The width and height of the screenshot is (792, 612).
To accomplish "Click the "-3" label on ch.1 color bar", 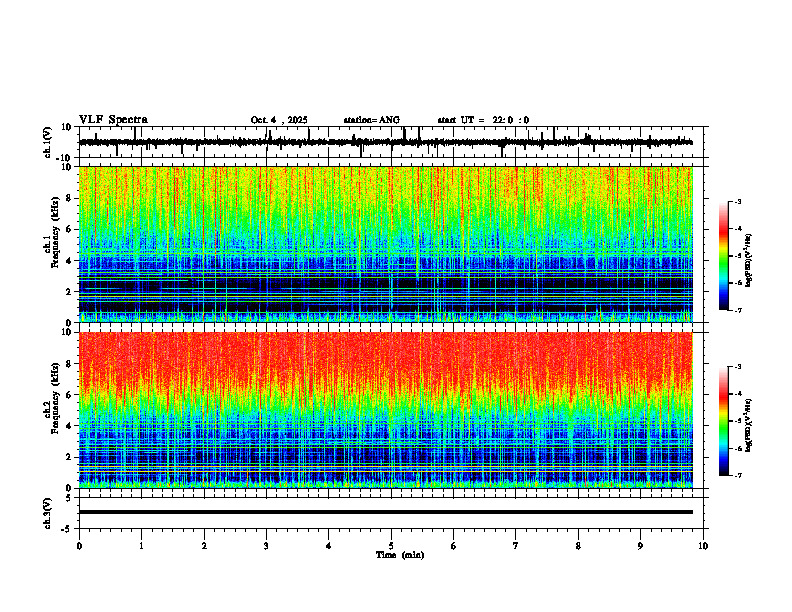I will coord(738,202).
